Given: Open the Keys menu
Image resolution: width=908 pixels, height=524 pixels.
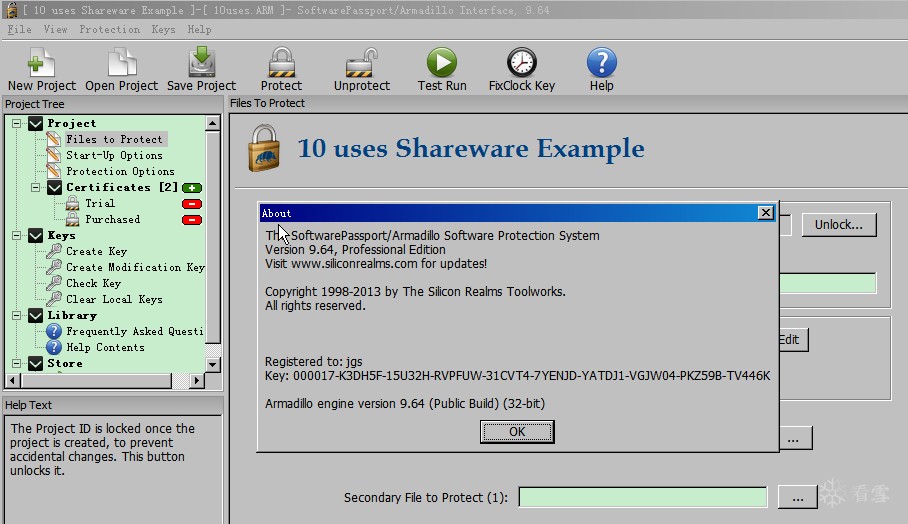Looking at the screenshot, I should tap(163, 30).
